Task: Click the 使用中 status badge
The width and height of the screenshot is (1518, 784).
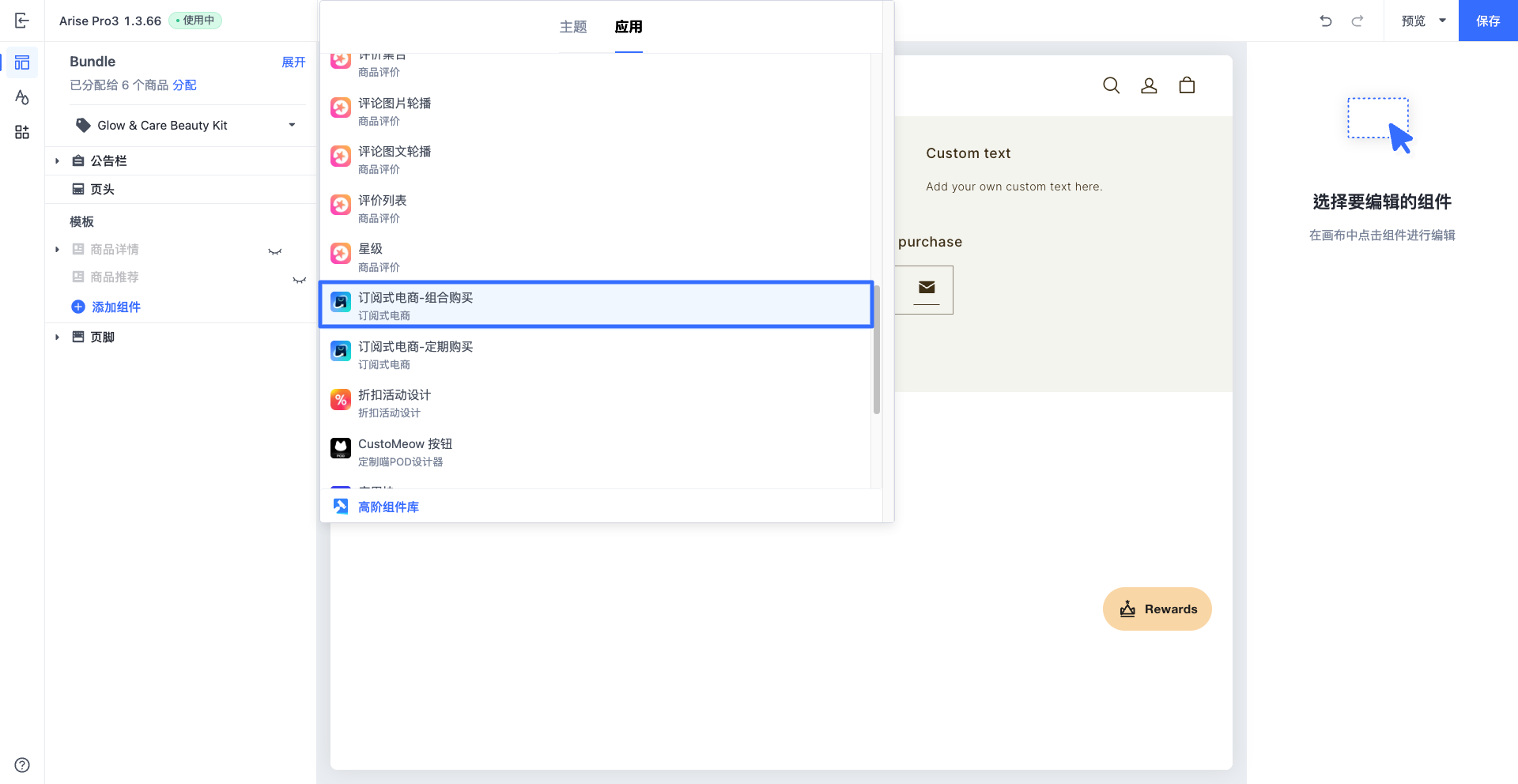Action: click(195, 21)
